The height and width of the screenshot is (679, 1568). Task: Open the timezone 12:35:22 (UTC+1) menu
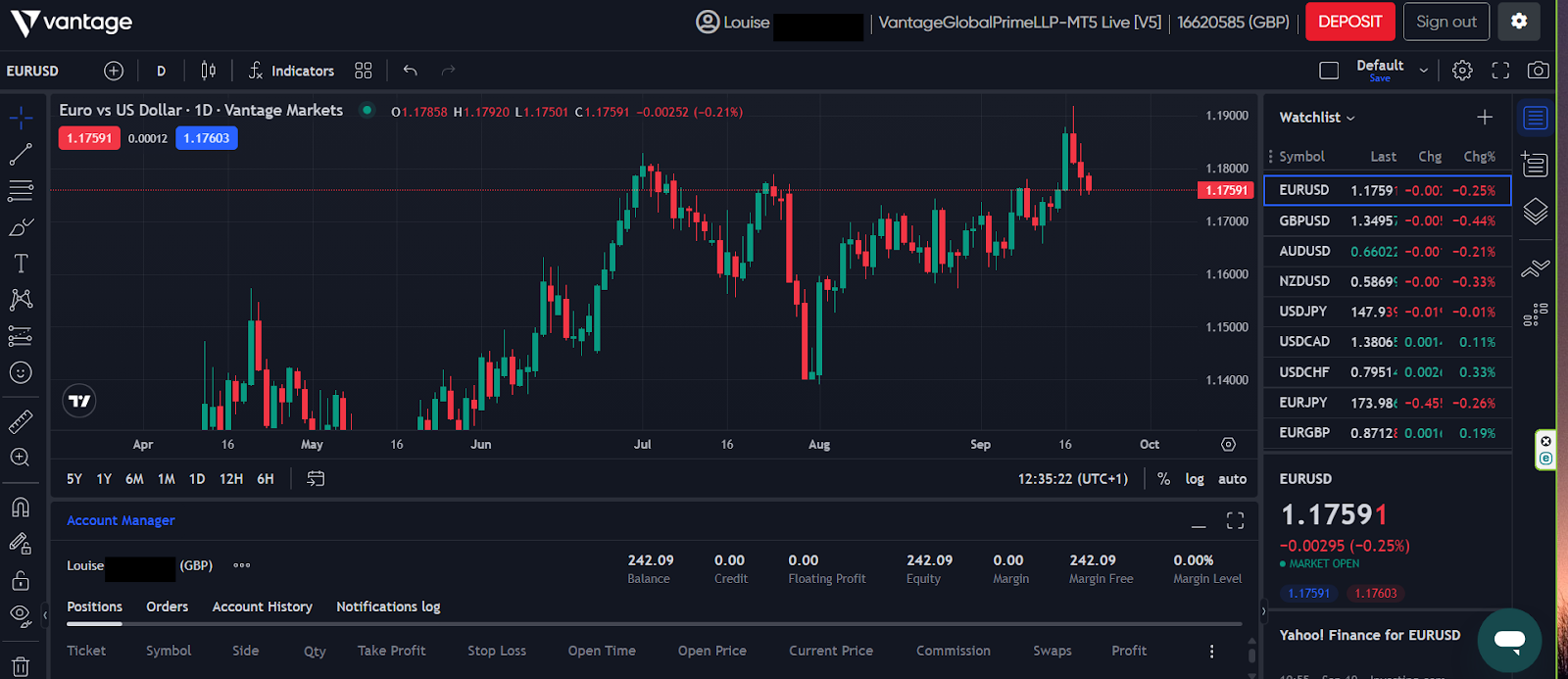(1073, 479)
